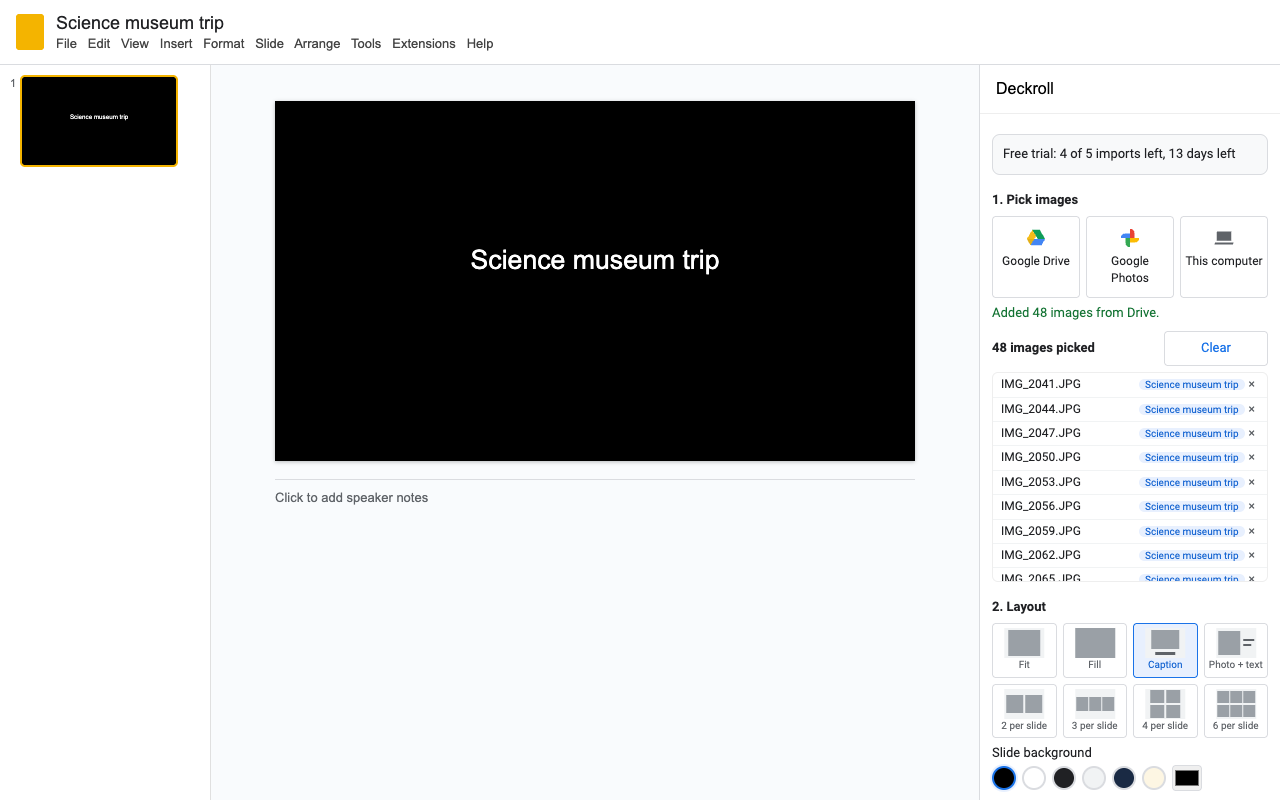Click the yellow Google Slides logo
The height and width of the screenshot is (800, 1280).
tap(30, 32)
